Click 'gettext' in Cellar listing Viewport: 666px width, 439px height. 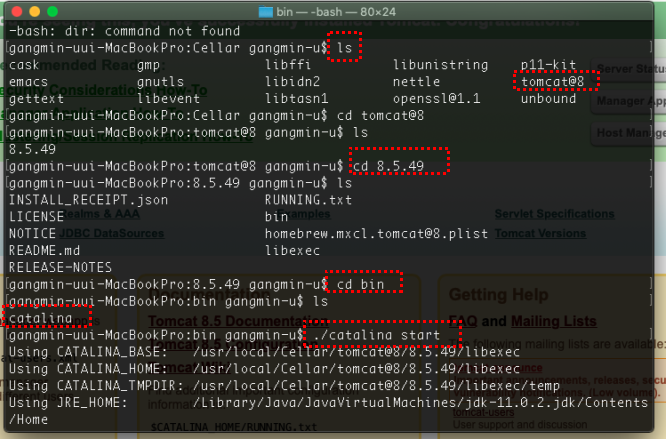click(x=37, y=99)
